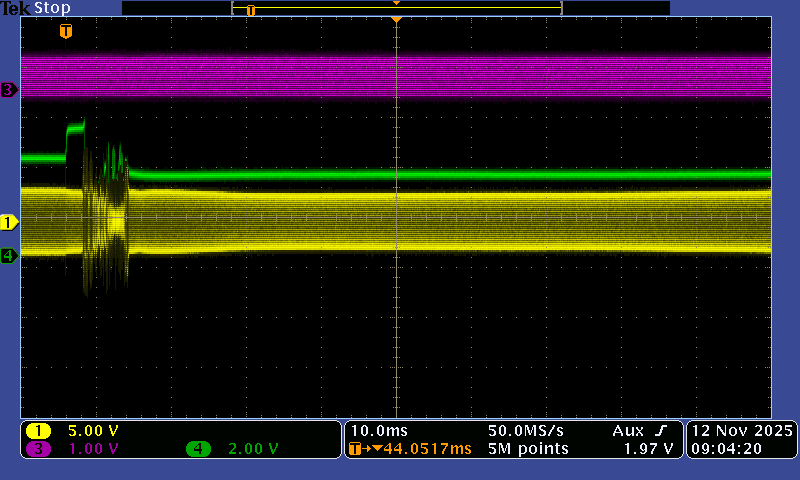Click the yellow channel 1 badge
Image resolution: width=800 pixels, height=480 pixels.
39,431
